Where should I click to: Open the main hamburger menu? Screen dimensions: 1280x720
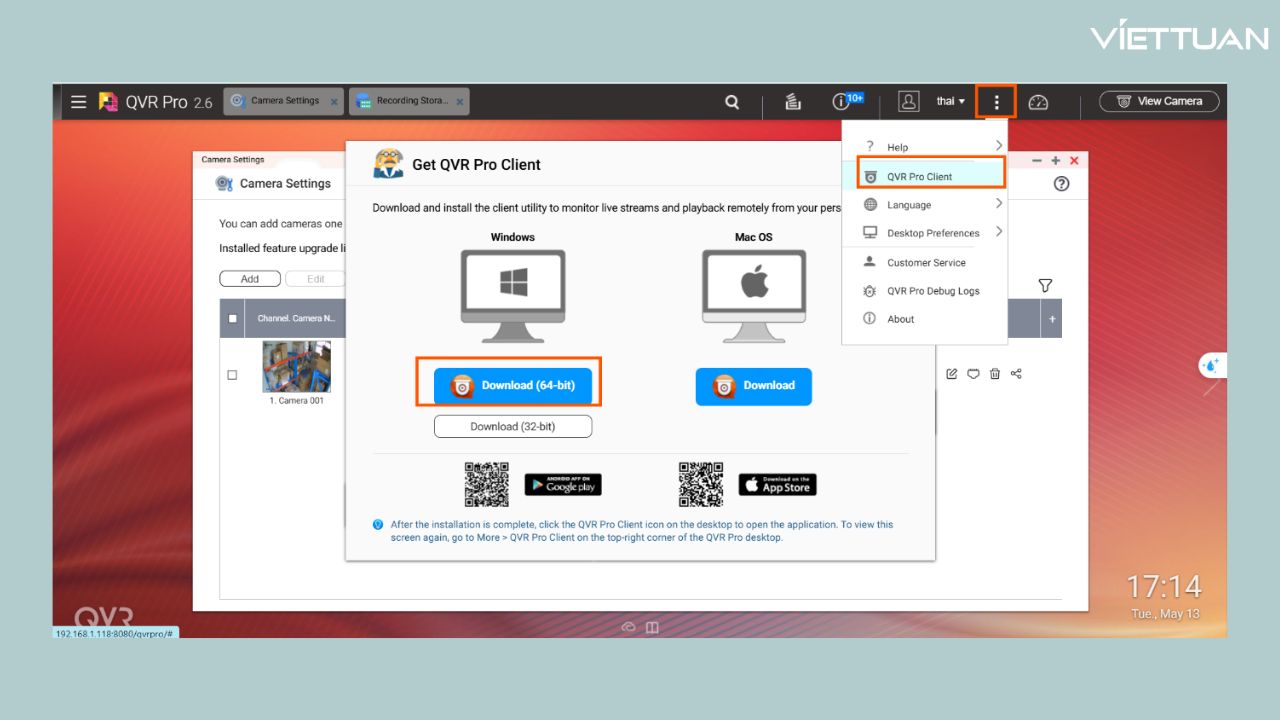(x=79, y=101)
